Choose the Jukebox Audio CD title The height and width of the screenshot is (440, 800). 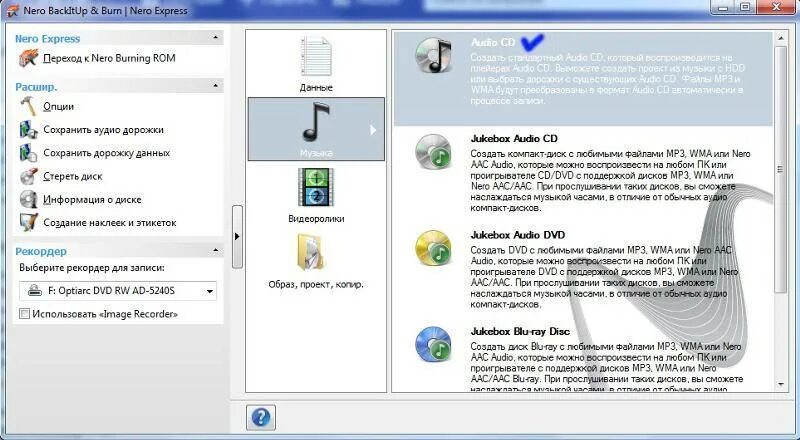click(x=514, y=138)
